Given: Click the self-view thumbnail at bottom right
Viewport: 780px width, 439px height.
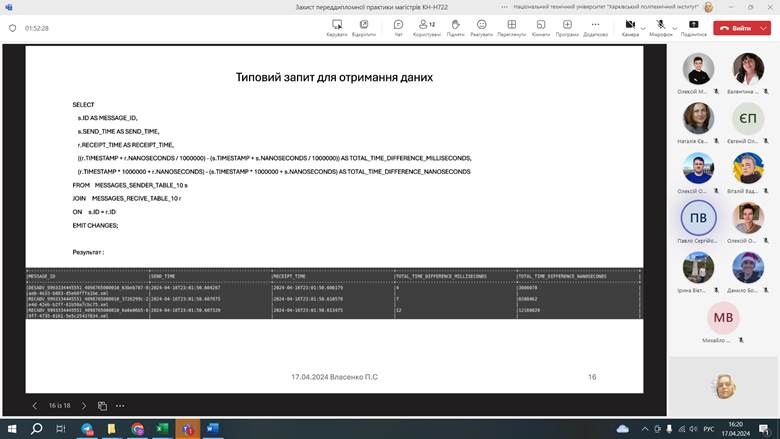Looking at the screenshot, I should click(723, 386).
